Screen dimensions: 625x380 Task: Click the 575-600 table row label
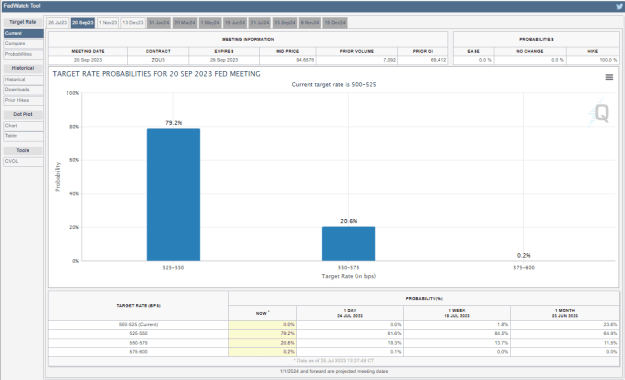coord(138,352)
